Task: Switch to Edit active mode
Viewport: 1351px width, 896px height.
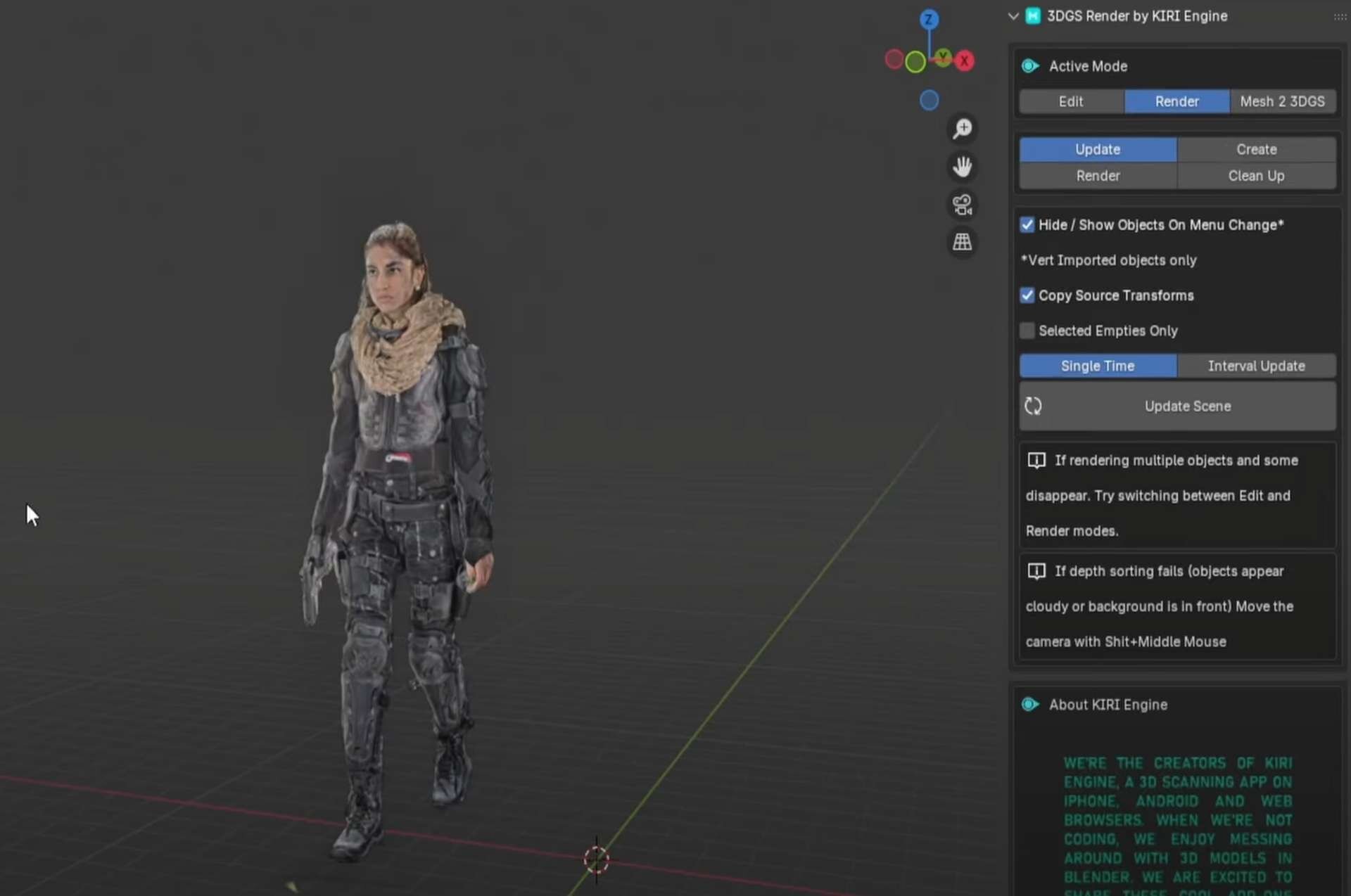Action: click(x=1071, y=101)
